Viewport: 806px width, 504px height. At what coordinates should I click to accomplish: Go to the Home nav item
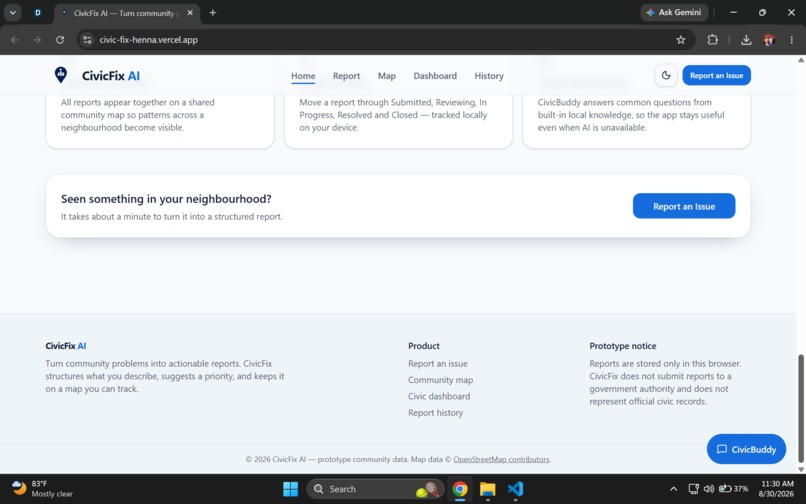(303, 76)
